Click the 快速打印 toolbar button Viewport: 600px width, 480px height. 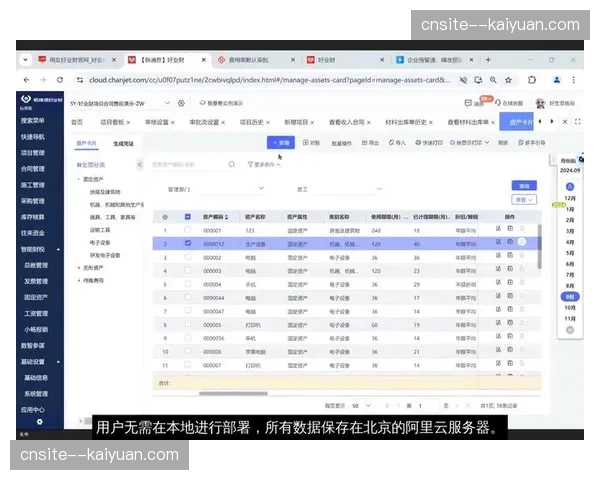(x=429, y=143)
